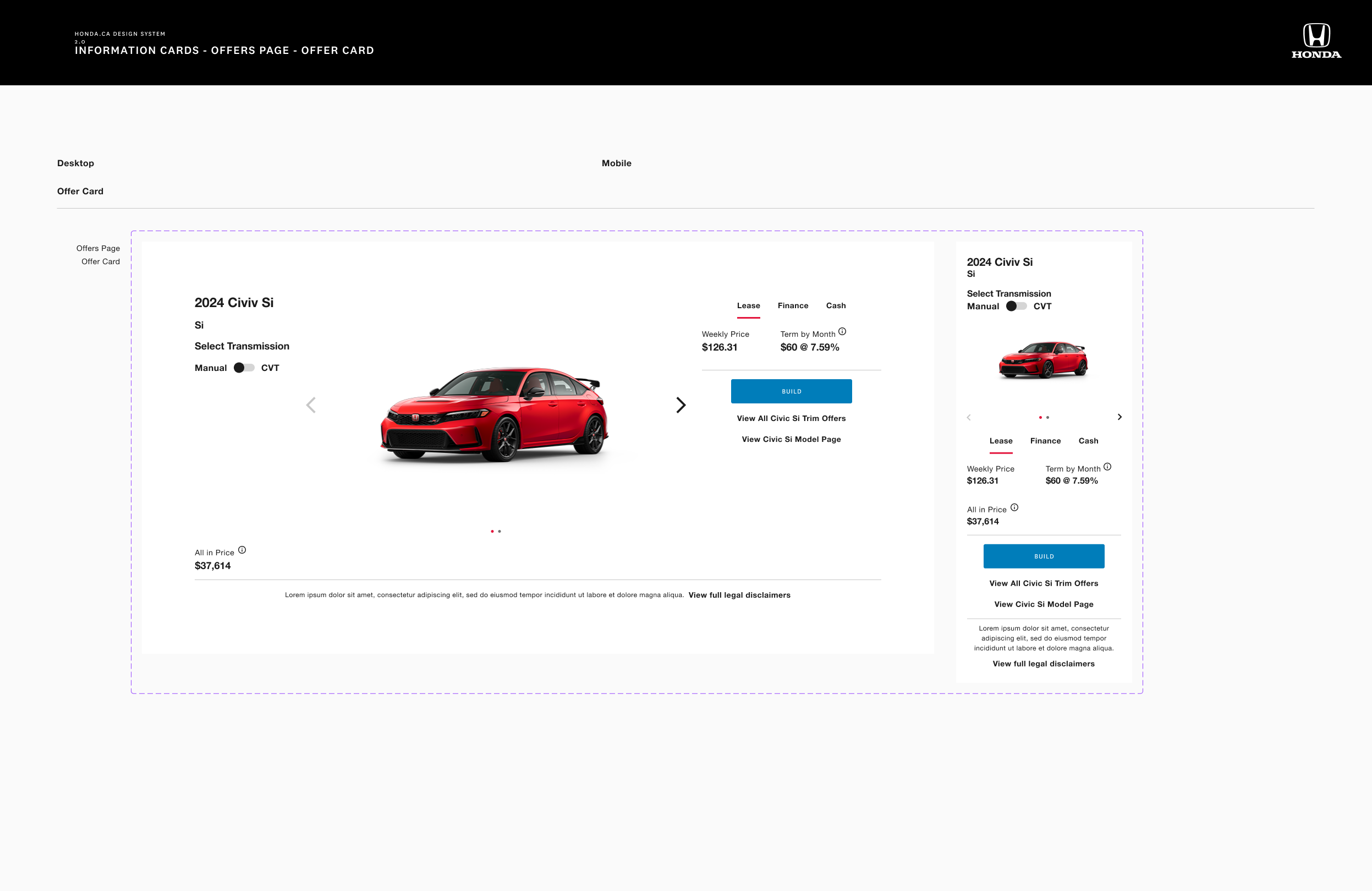Select the Finance tab on mobile card
The width and height of the screenshot is (1372, 891).
[x=1045, y=441]
